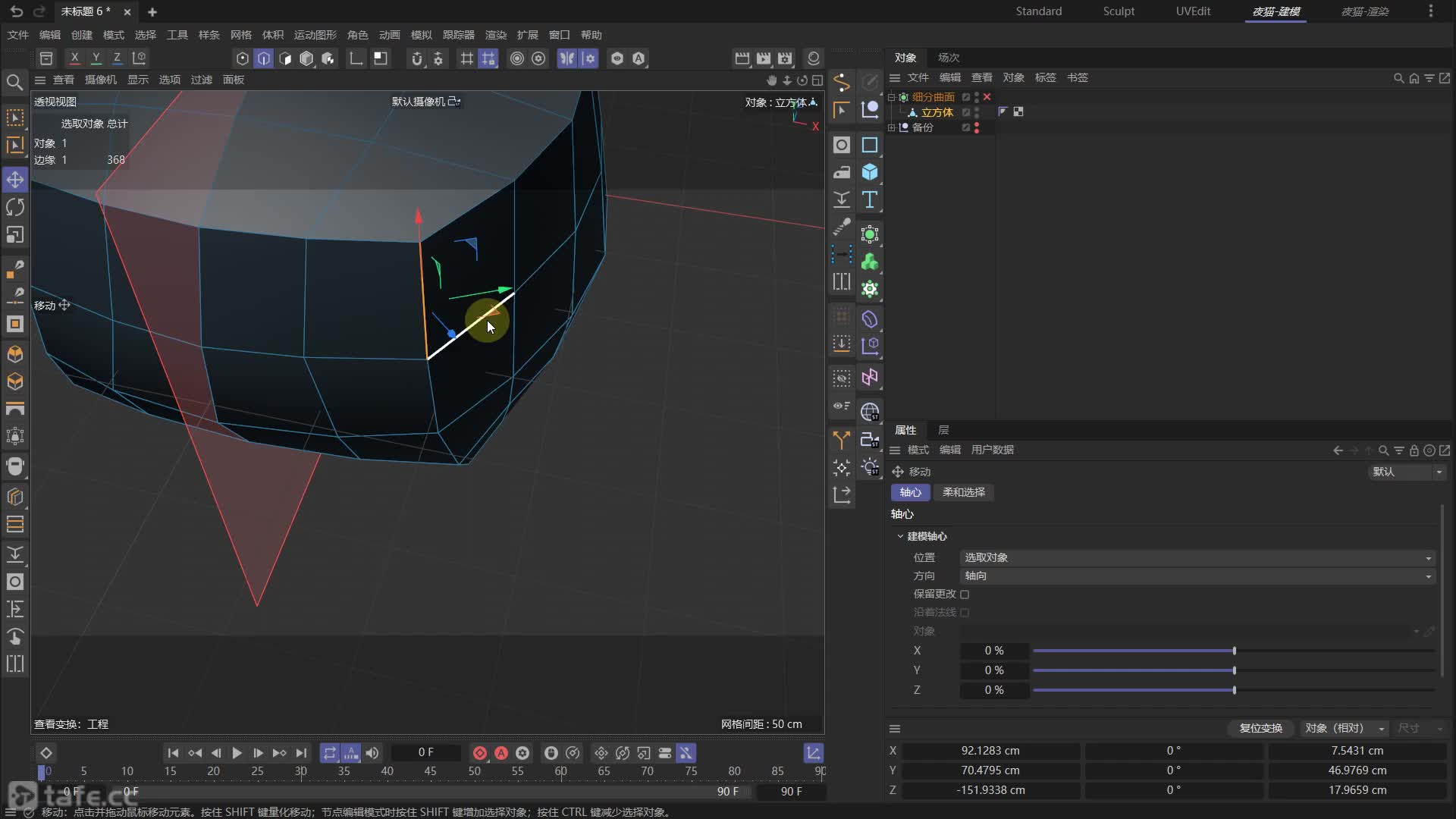Click the render to picture viewer clapperboard
The image size is (1456, 819).
[x=764, y=58]
